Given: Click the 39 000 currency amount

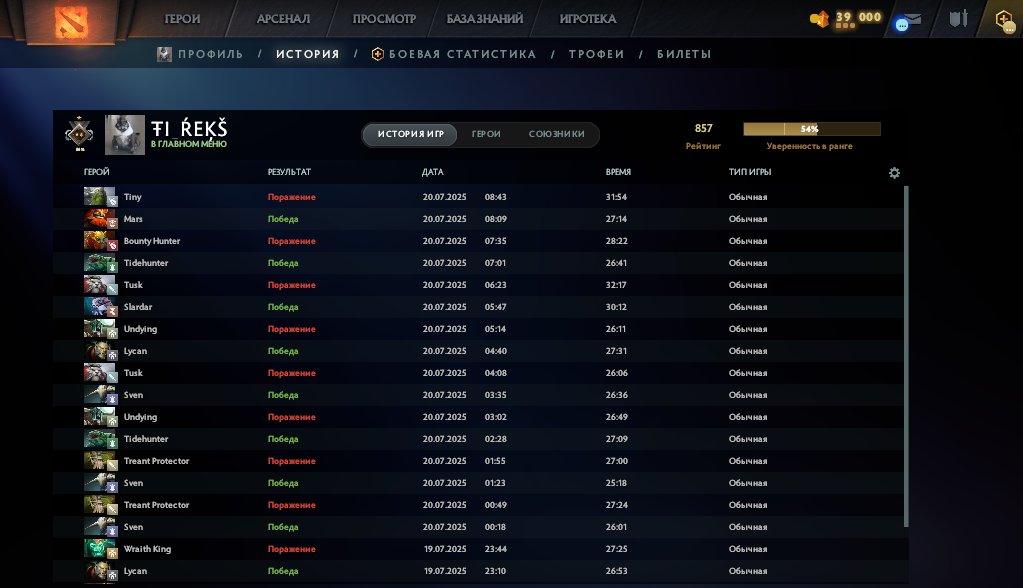Looking at the screenshot, I should (859, 17).
